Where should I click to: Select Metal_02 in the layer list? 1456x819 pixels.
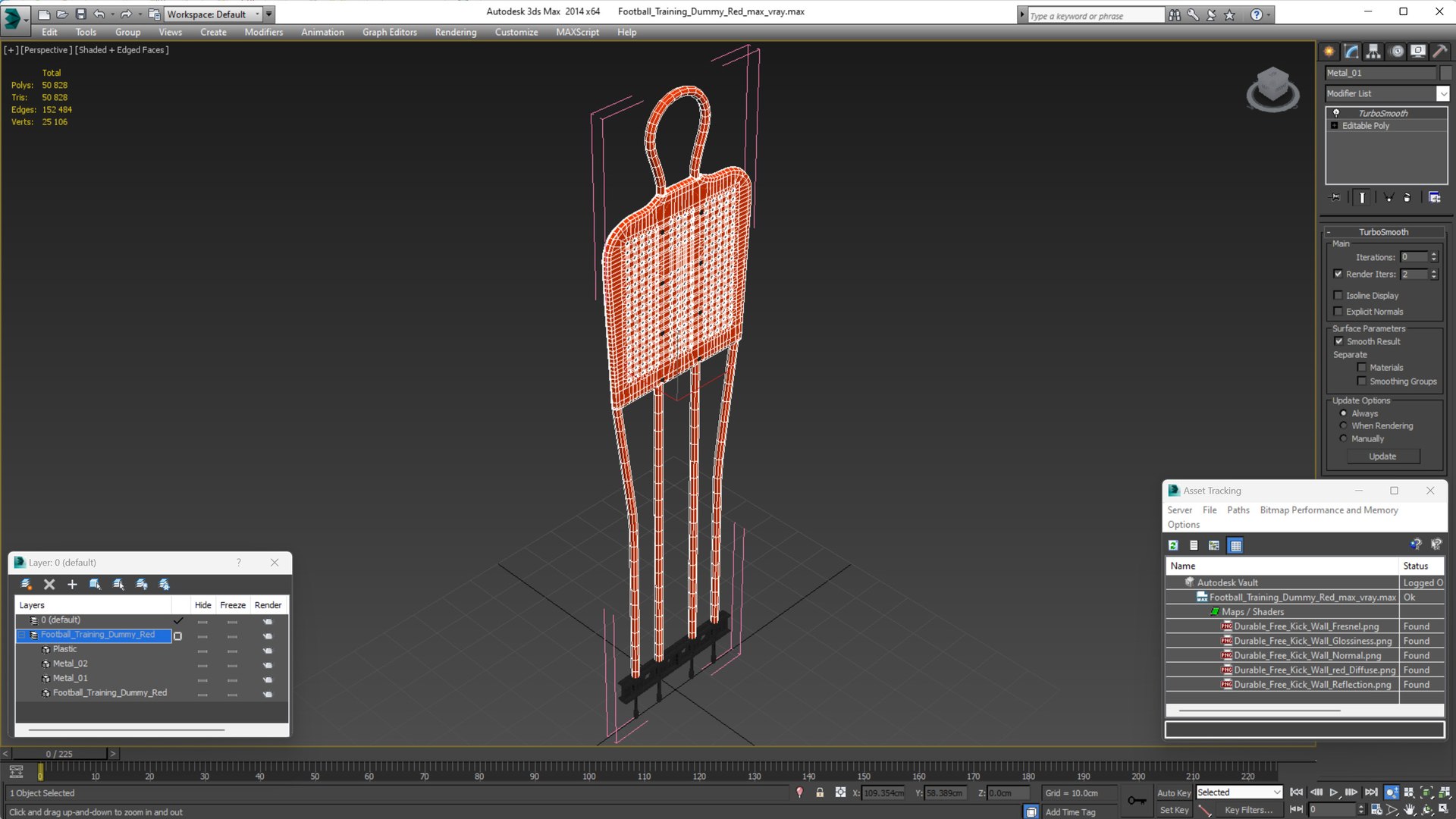tap(70, 664)
